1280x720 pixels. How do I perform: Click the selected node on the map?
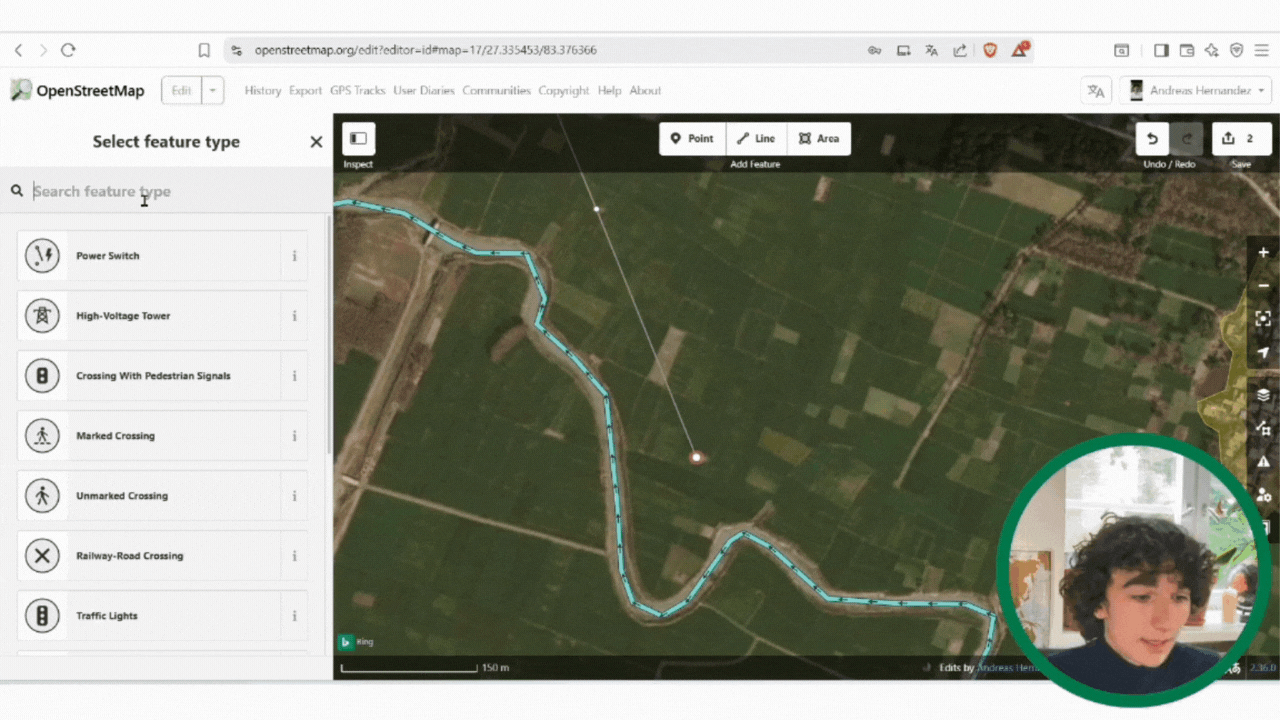click(697, 457)
